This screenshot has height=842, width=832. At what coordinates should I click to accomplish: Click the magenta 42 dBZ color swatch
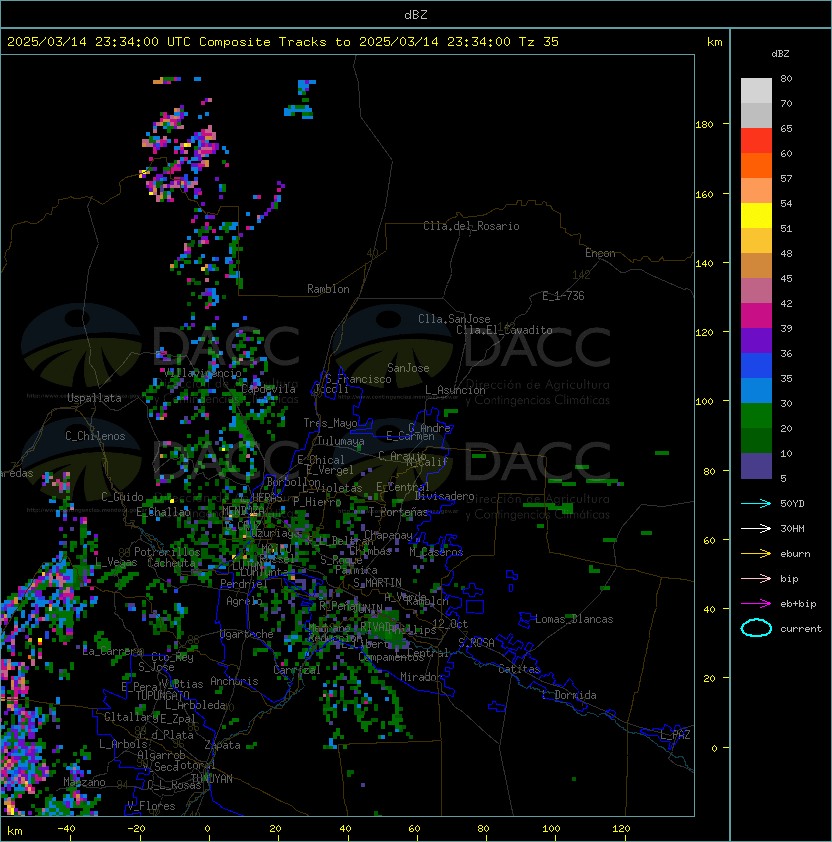pyautogui.click(x=756, y=316)
